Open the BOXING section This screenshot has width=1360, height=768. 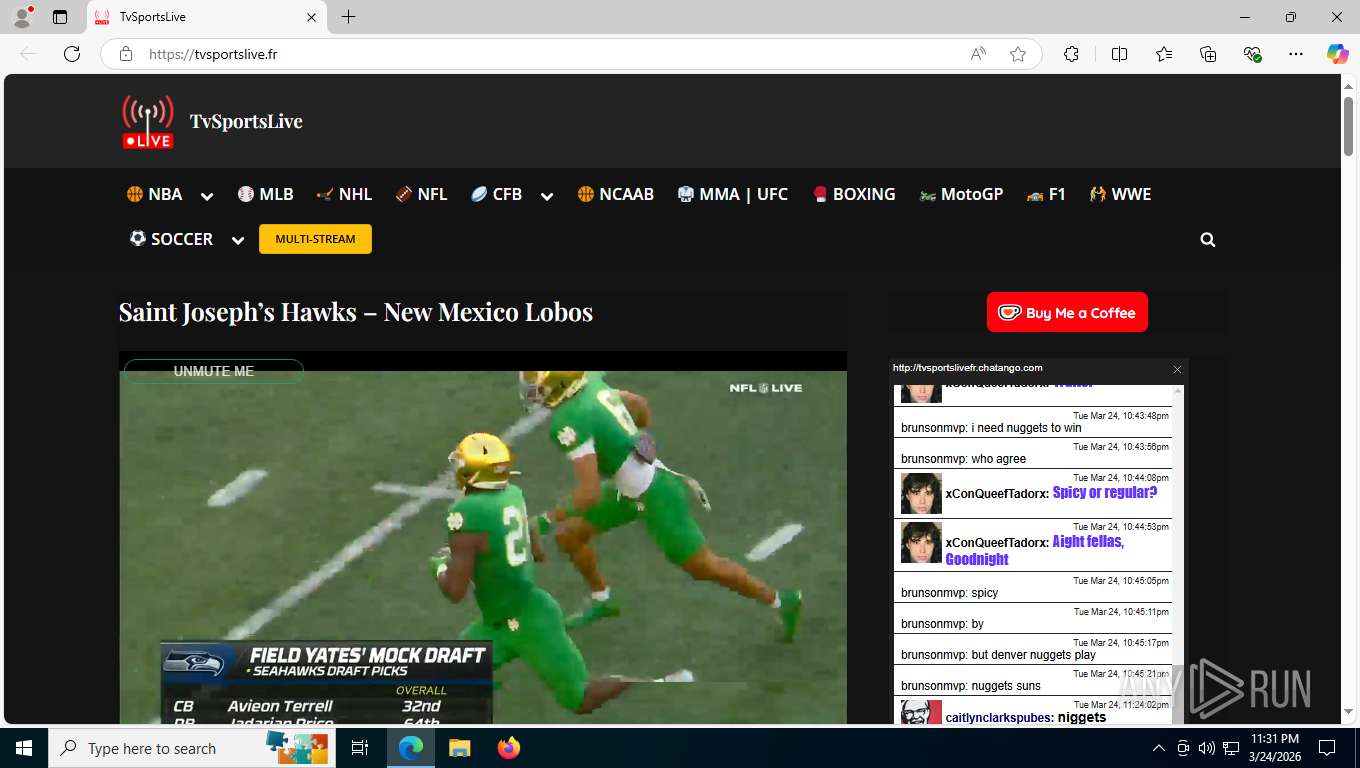click(853, 194)
